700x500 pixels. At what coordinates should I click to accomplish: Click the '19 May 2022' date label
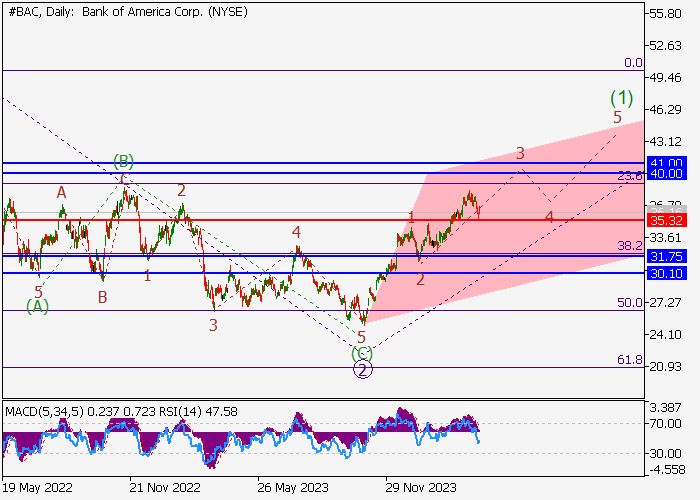(x=38, y=487)
